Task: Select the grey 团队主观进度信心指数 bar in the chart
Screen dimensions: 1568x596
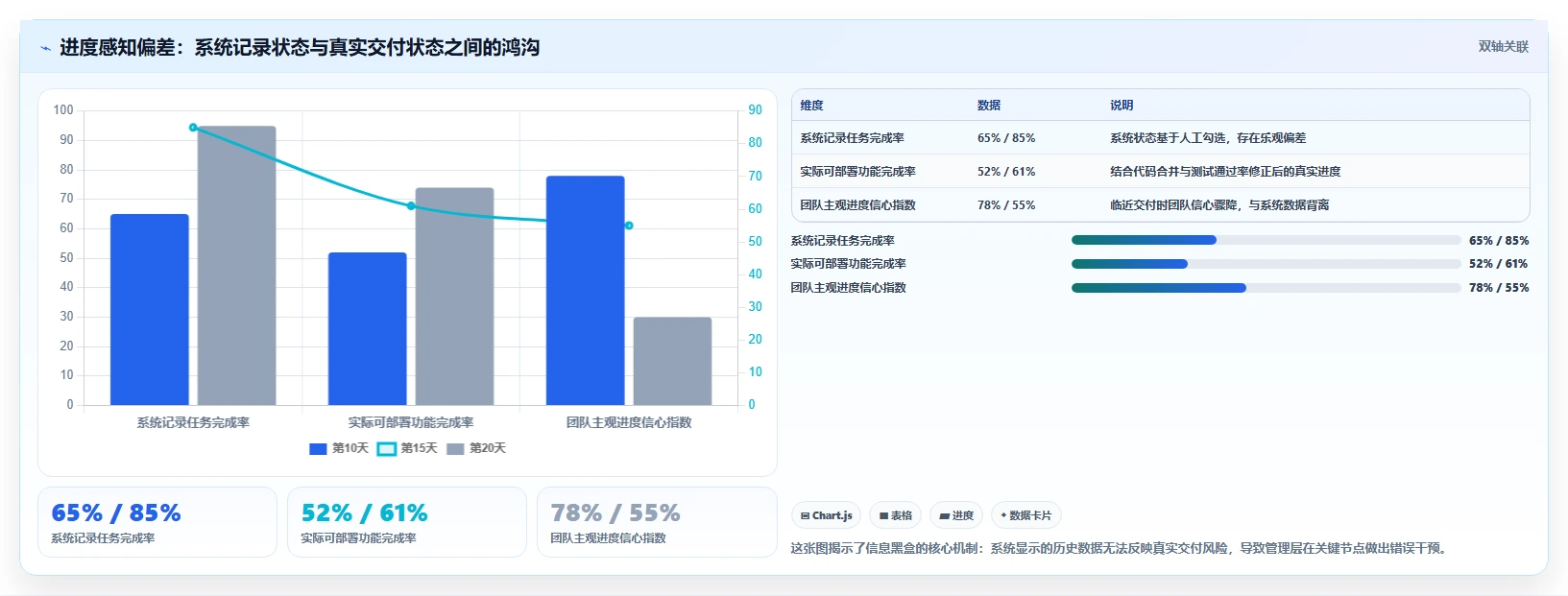Action: click(x=673, y=361)
